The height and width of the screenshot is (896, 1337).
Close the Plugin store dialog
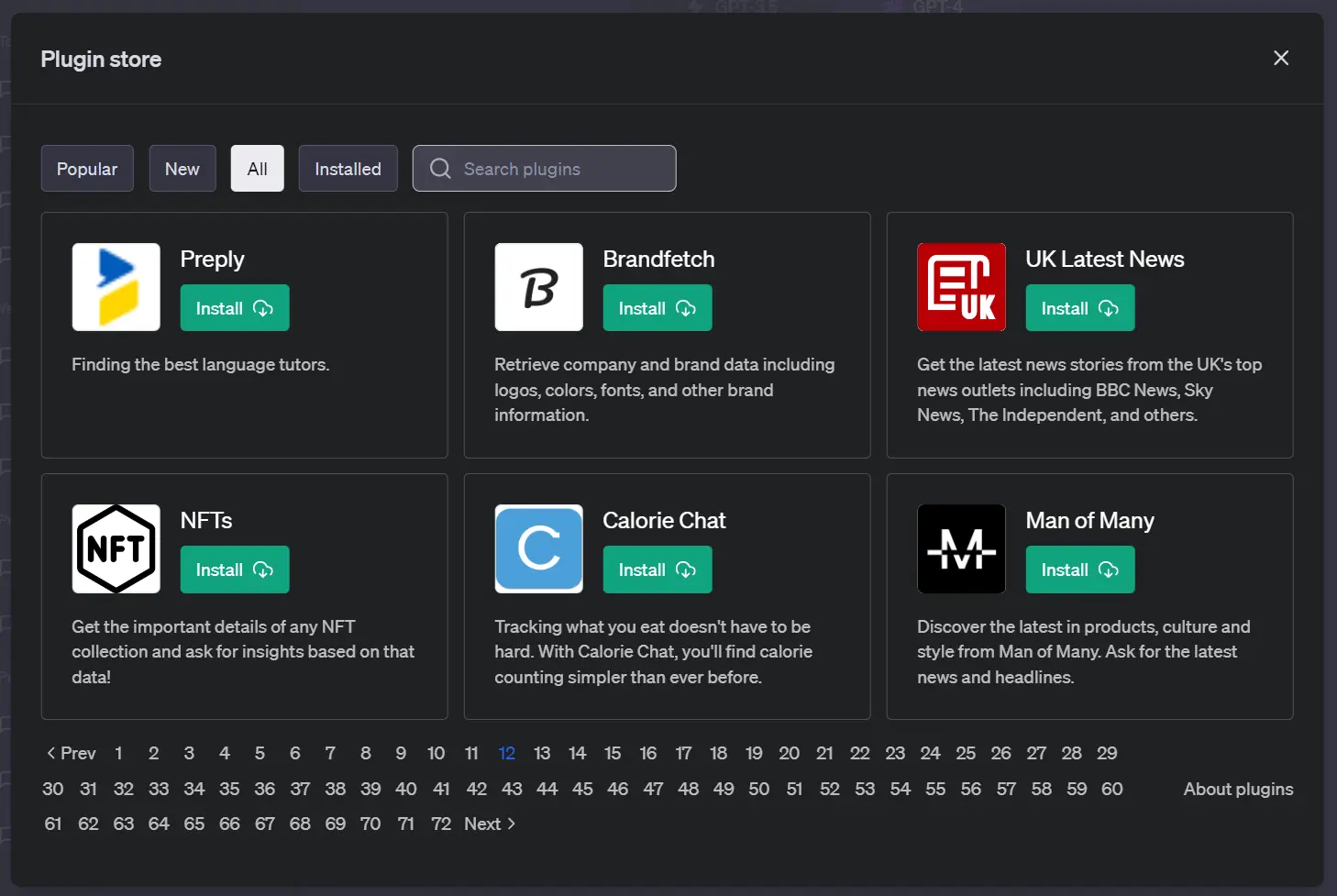tap(1281, 58)
